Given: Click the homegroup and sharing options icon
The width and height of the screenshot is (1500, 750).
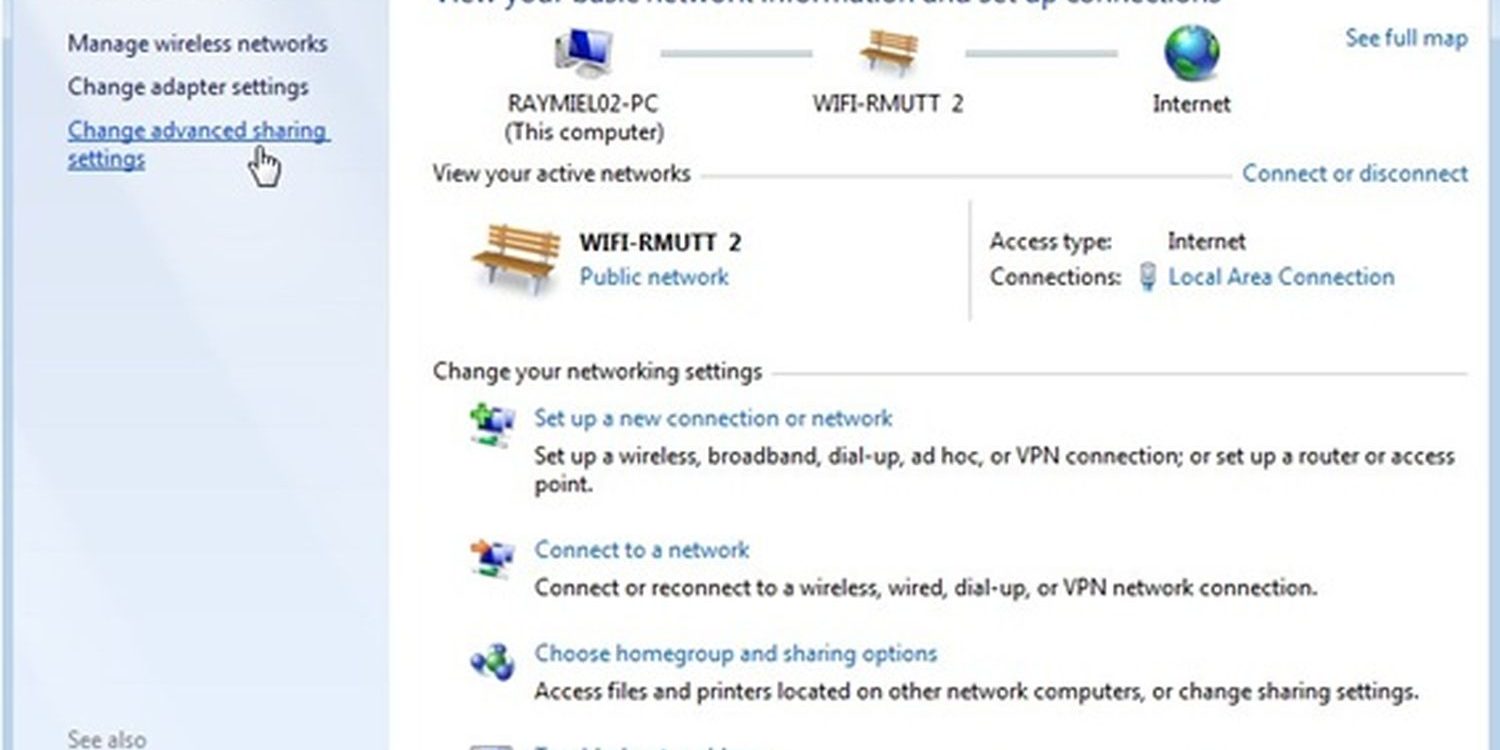Looking at the screenshot, I should 492,661.
